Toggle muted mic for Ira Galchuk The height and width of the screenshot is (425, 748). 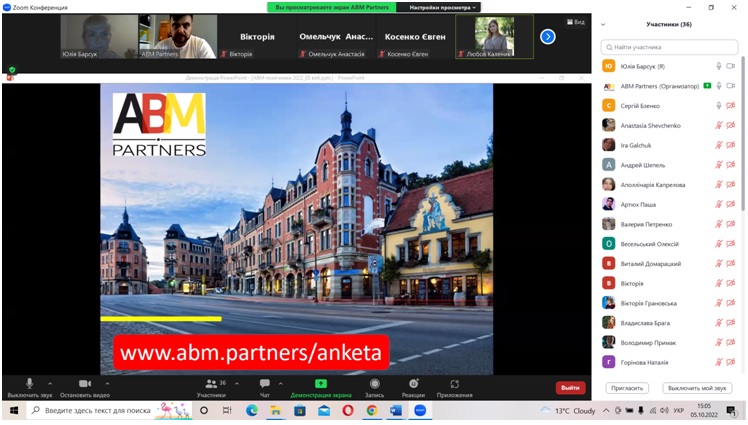point(718,145)
